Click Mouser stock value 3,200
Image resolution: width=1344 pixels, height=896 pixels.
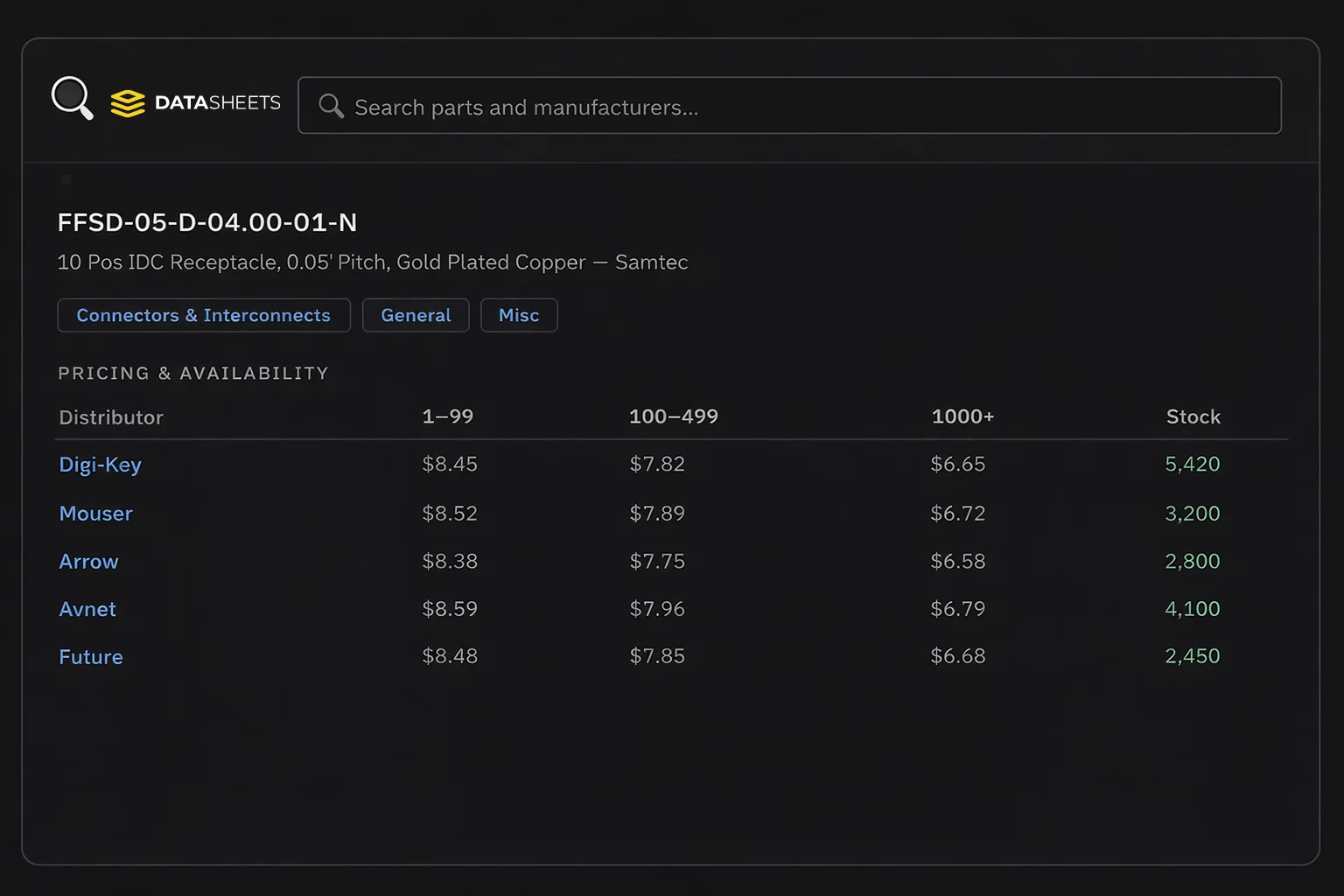tap(1193, 514)
